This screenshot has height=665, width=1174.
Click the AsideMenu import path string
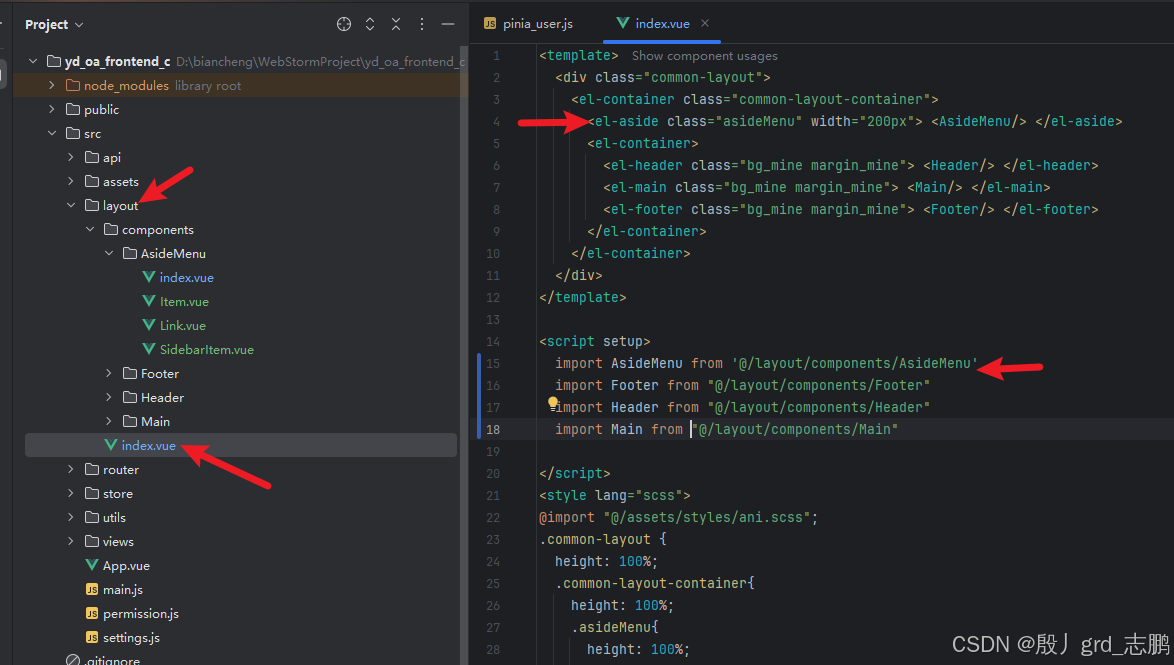click(855, 363)
